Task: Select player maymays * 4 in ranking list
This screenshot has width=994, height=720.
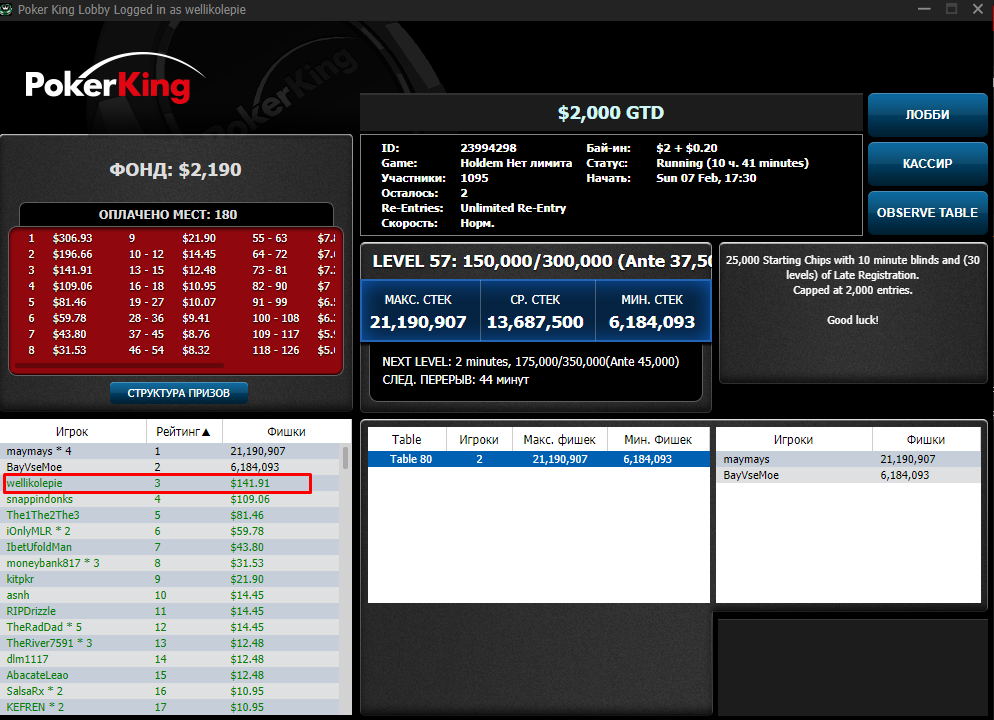Action: (170, 451)
